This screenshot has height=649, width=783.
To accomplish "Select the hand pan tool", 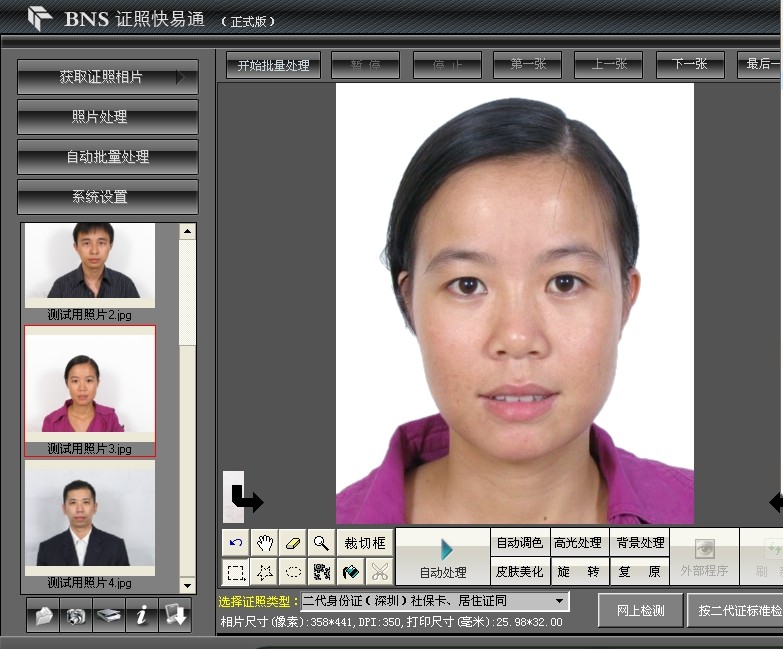I will pos(264,543).
